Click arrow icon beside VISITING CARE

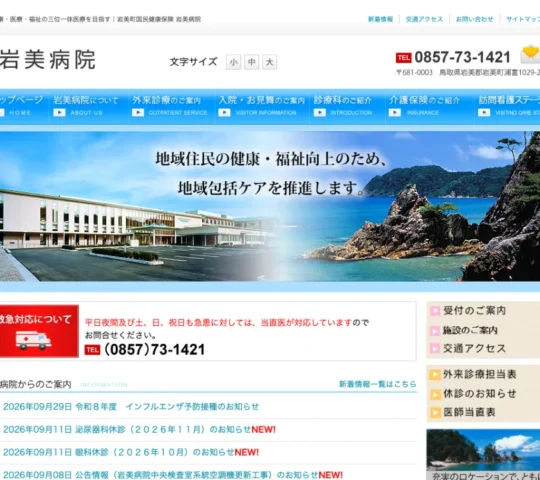coord(484,113)
